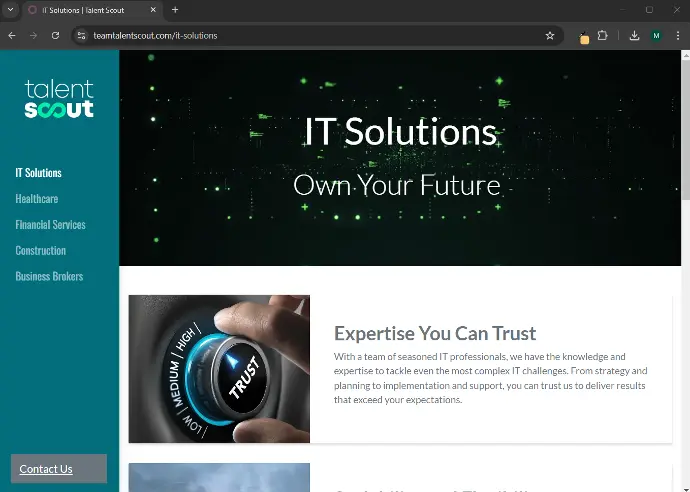Viewport: 690px width, 492px height.
Task: View site information icon in address bar
Action: coord(81,36)
